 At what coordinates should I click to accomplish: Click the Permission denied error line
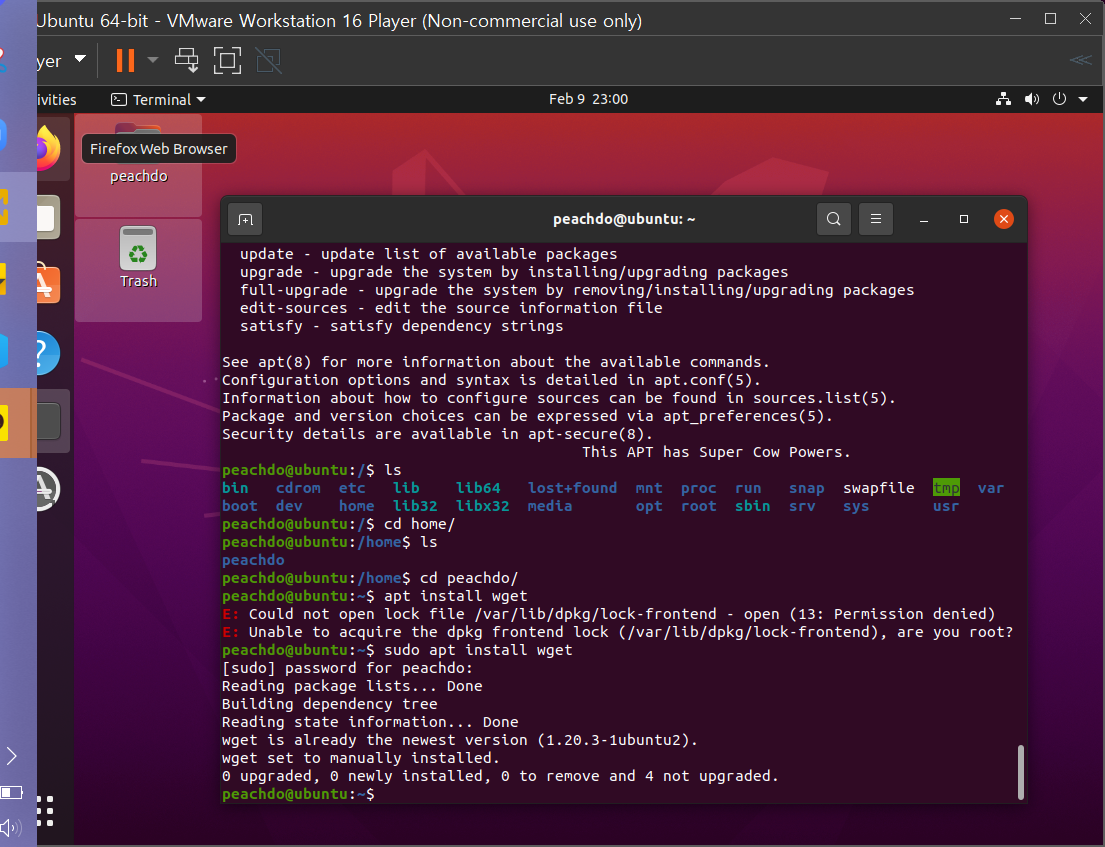(609, 614)
